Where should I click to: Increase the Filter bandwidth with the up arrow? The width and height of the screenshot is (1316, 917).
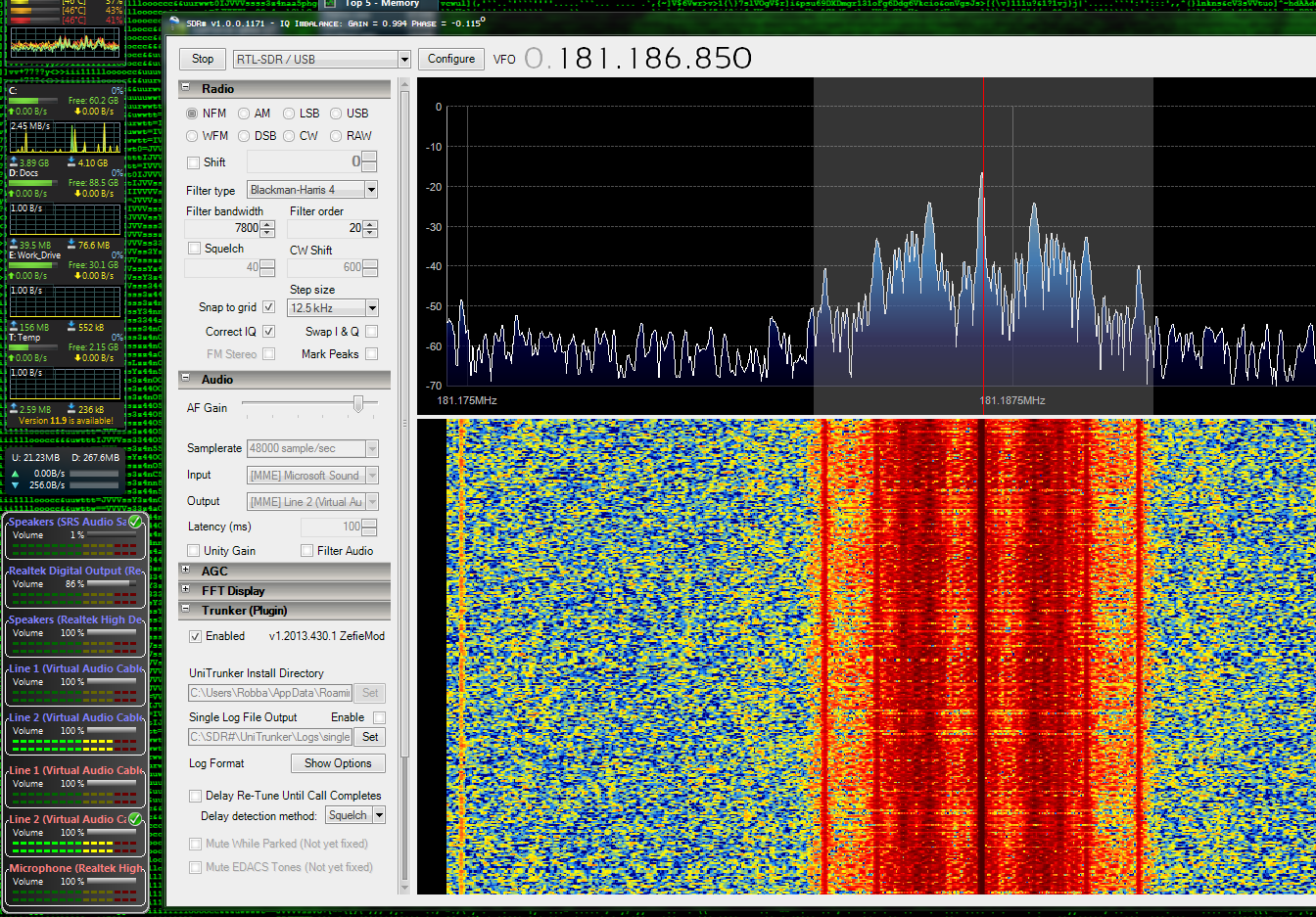pyautogui.click(x=267, y=224)
